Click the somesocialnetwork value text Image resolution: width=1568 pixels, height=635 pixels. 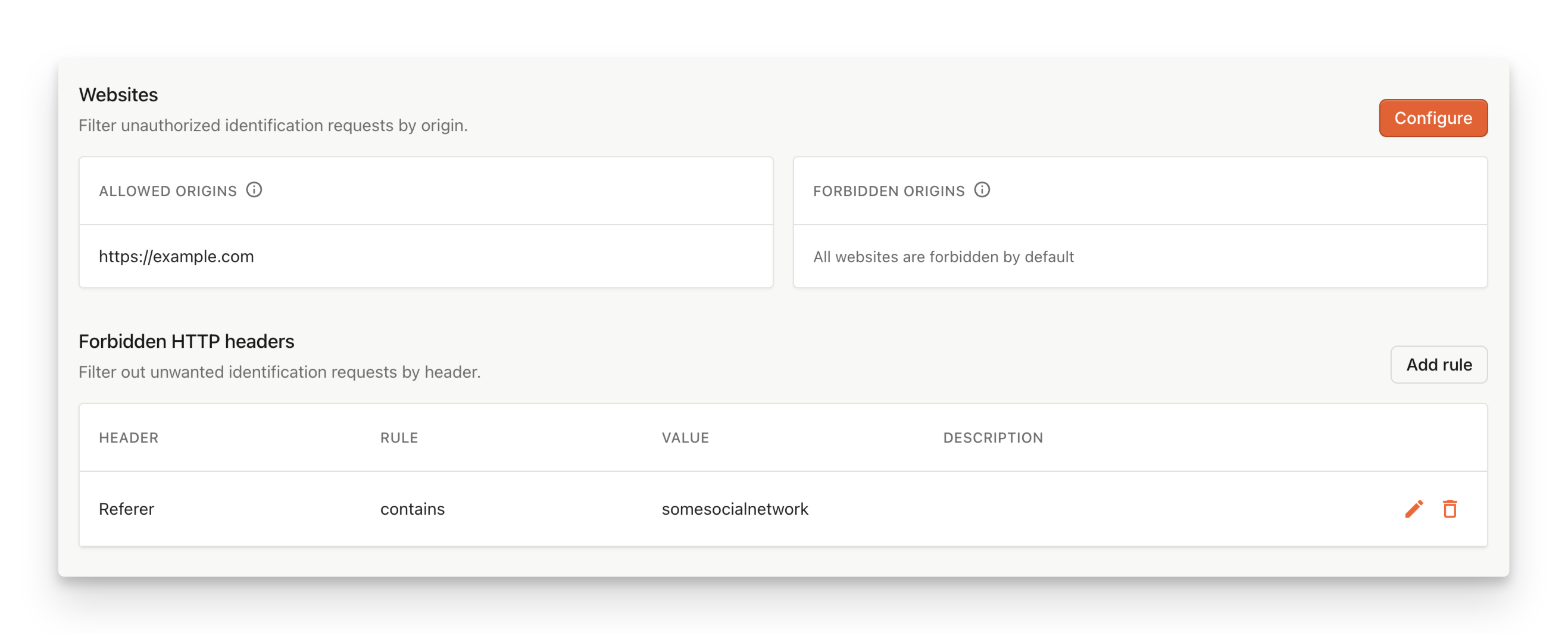(x=734, y=509)
